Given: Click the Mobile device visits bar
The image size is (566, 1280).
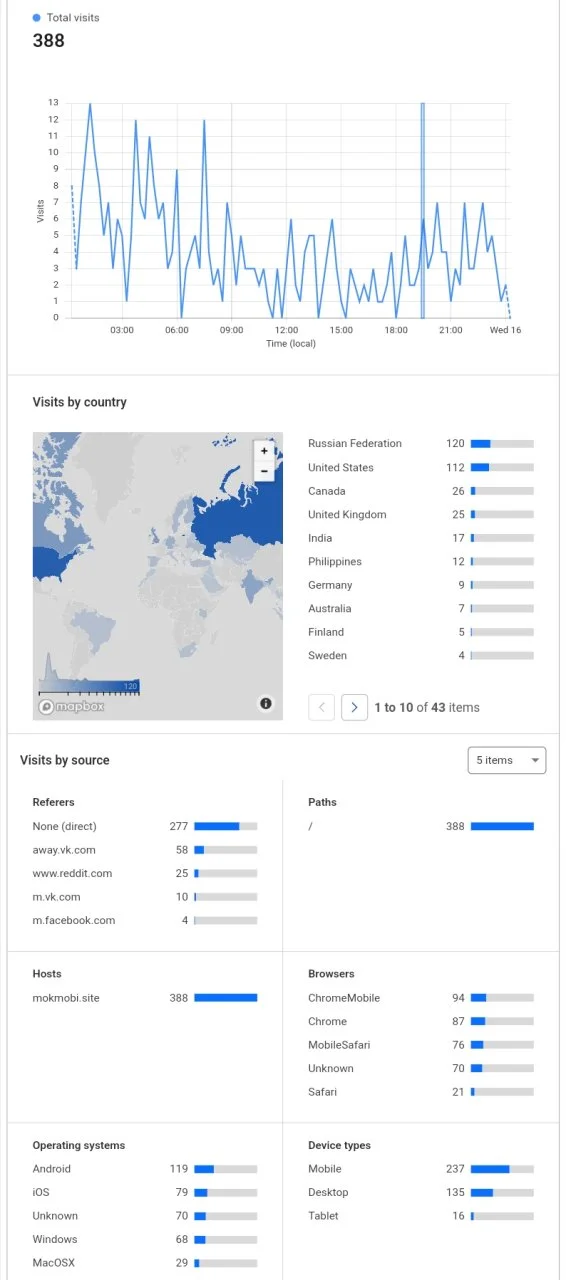Looking at the screenshot, I should 502,1168.
